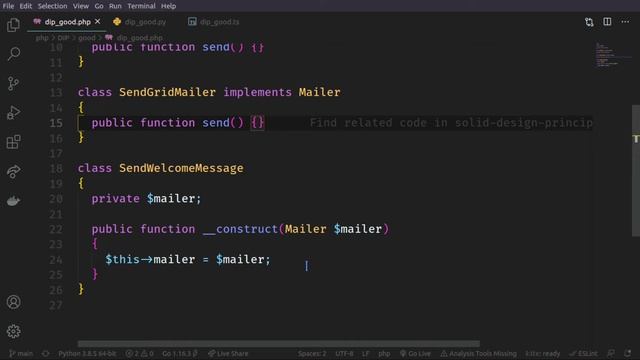Click line number 27 in the gutter
This screenshot has width=640, height=360.
point(56,305)
